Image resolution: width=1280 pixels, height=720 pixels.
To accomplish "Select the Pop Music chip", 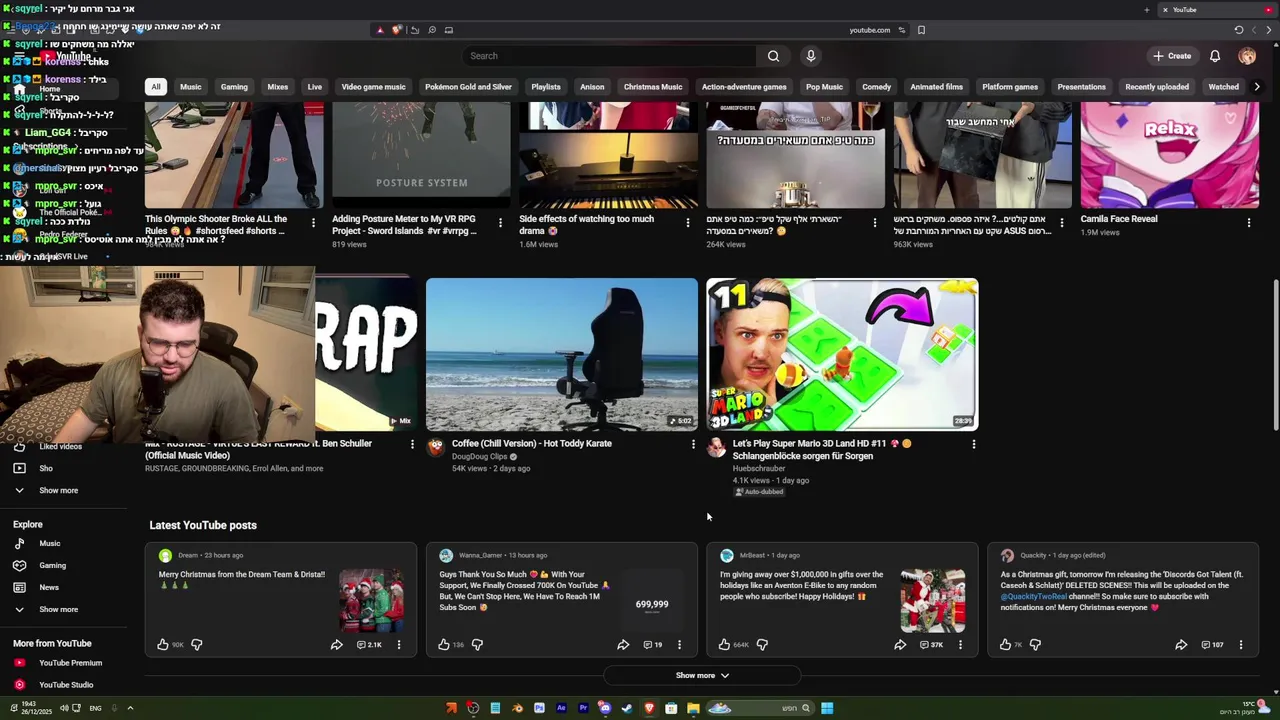I will coord(824,87).
